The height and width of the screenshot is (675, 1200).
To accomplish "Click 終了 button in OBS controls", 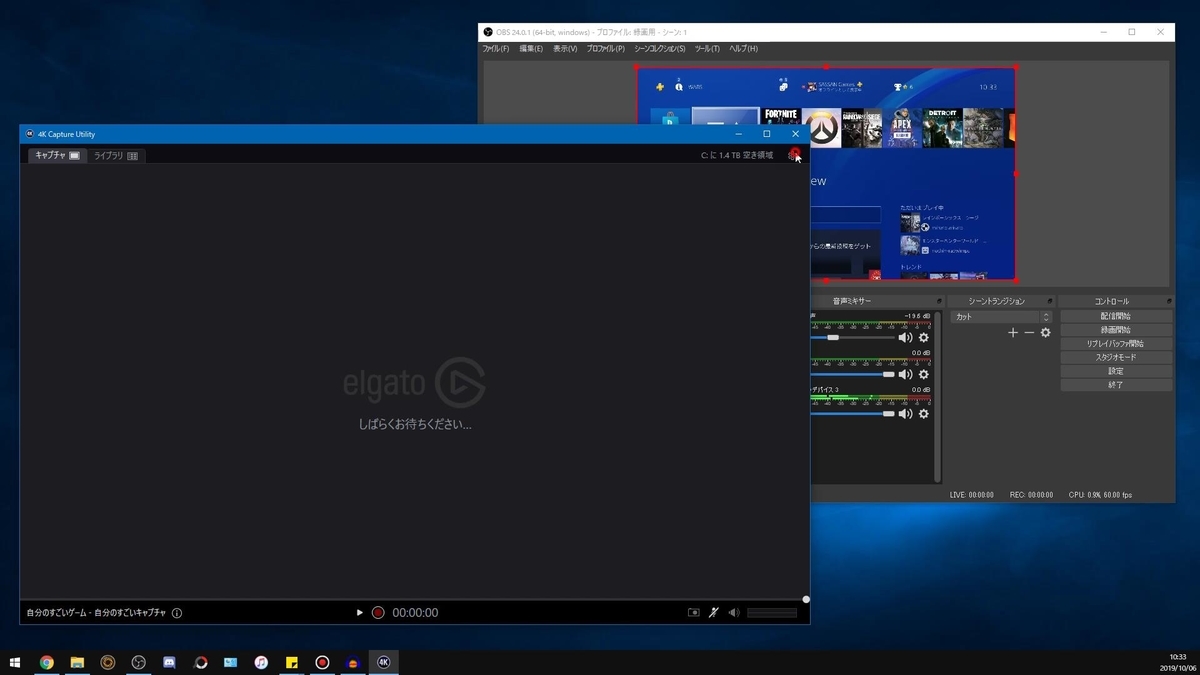I will click(1116, 385).
